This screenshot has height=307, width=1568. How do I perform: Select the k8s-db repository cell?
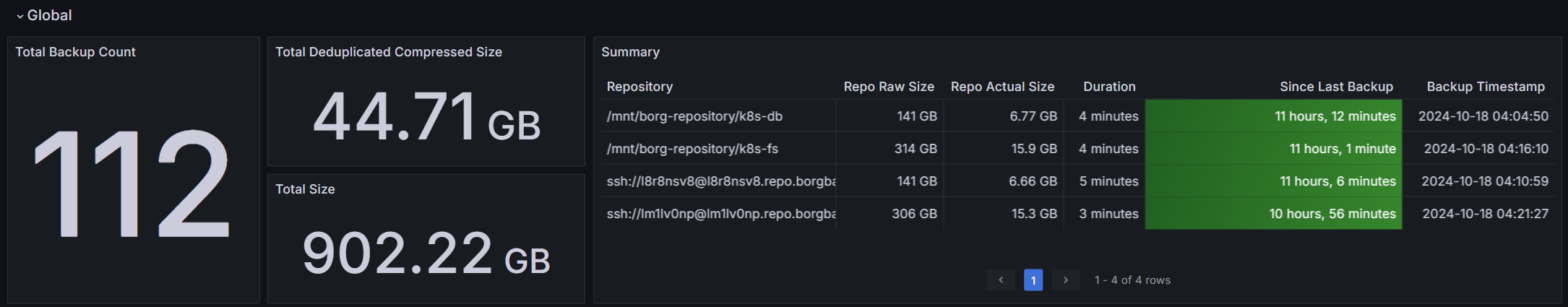694,116
